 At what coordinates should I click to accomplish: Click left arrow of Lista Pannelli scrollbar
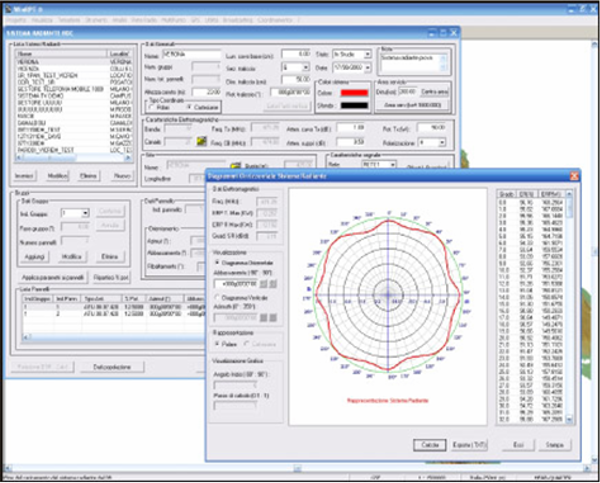click(26, 337)
